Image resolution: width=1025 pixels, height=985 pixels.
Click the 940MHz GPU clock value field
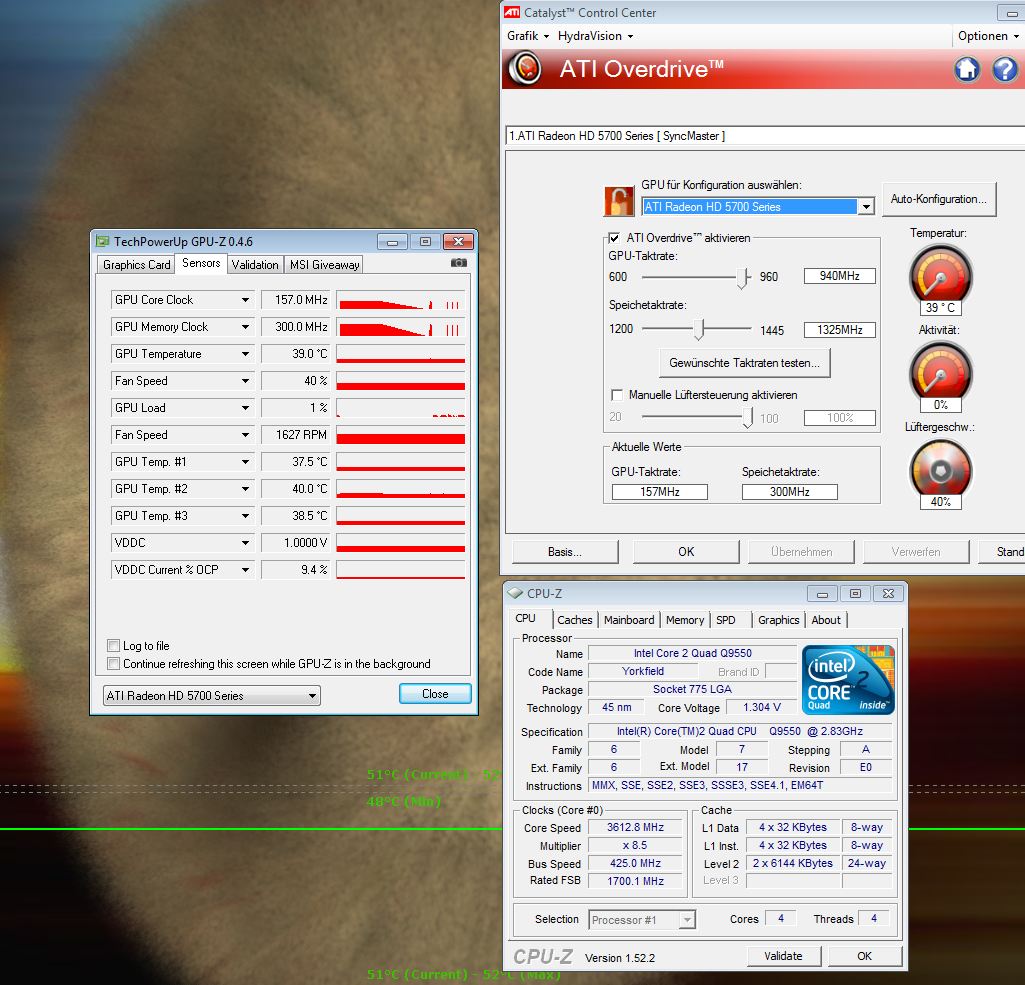click(839, 276)
